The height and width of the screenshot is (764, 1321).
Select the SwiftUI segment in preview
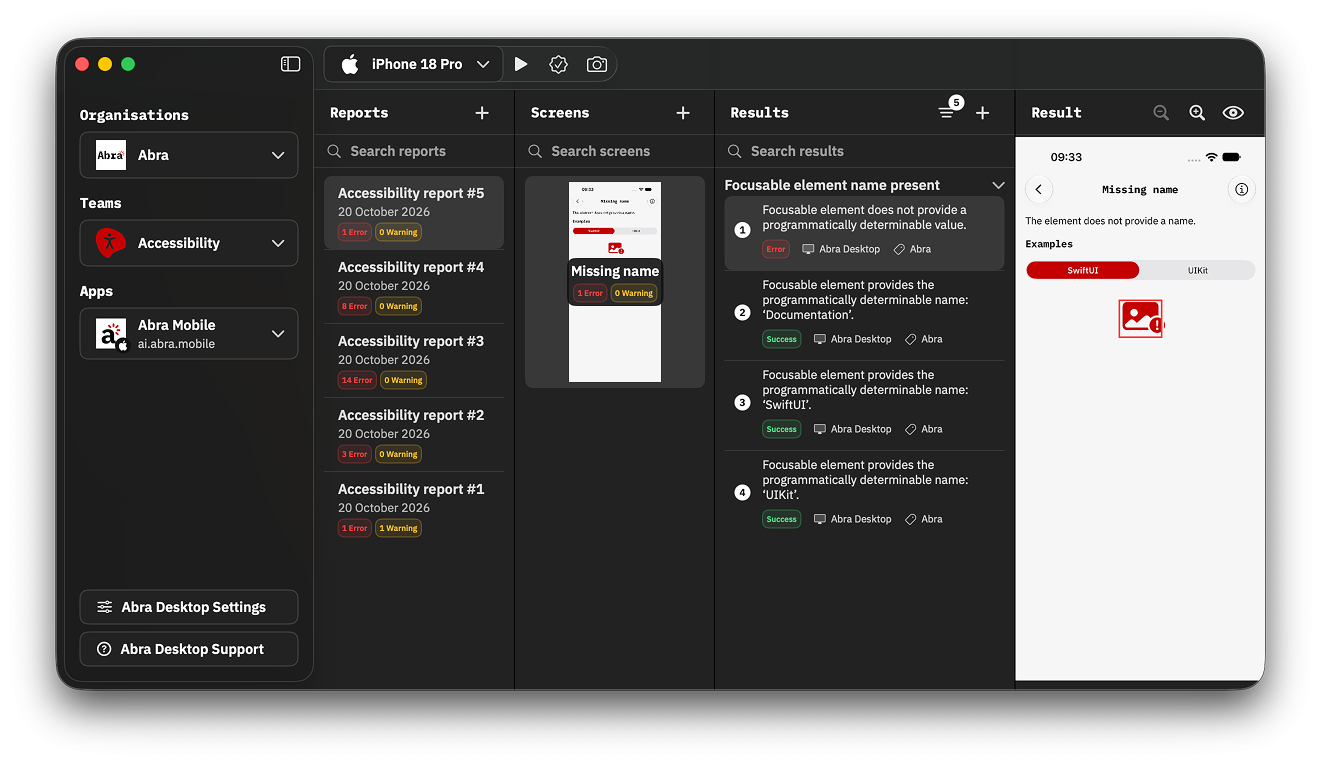(1083, 270)
